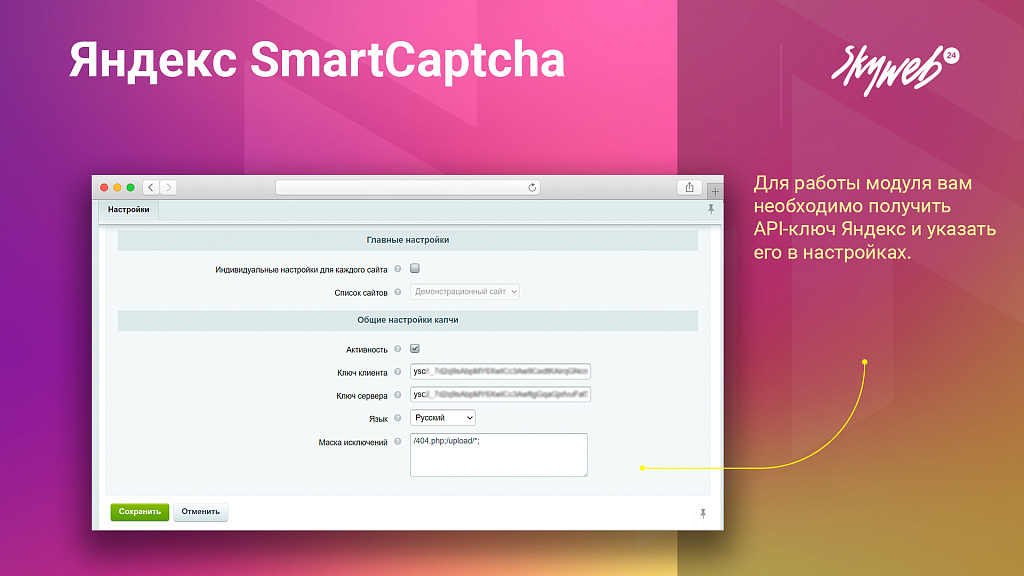The image size is (1024, 576).
Task: Click the pin icon near the Настройки tab
Action: pos(710,211)
